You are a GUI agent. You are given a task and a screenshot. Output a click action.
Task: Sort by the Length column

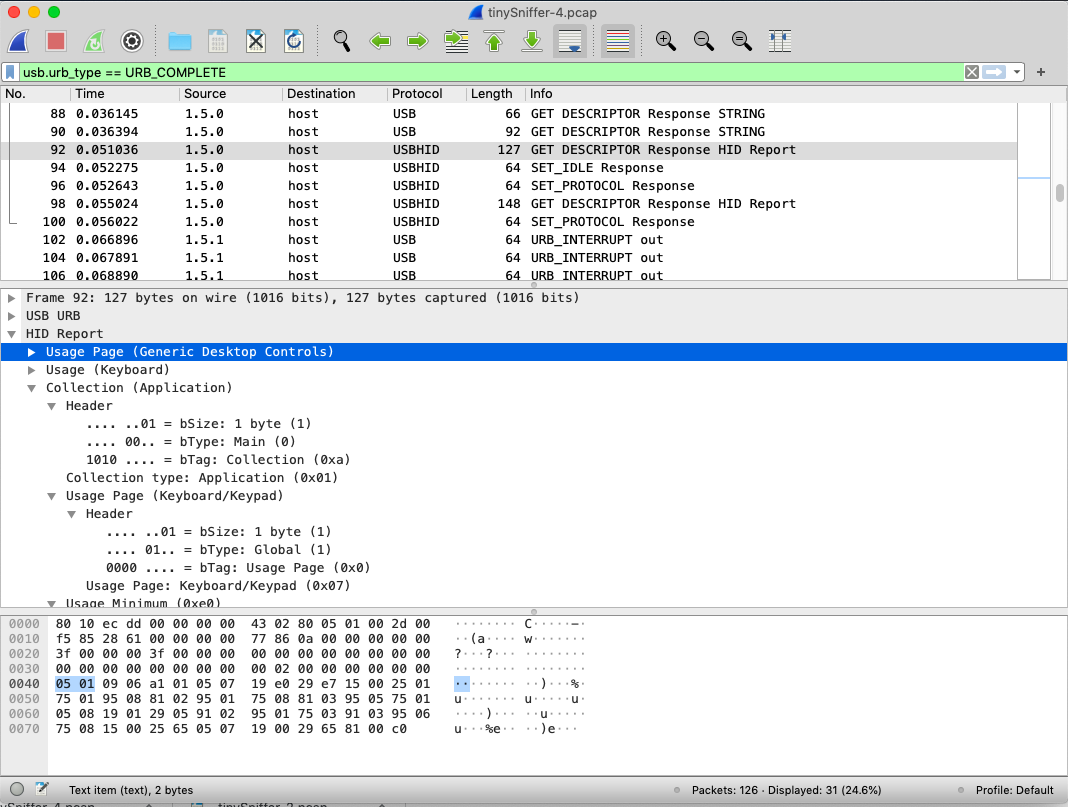(x=495, y=94)
